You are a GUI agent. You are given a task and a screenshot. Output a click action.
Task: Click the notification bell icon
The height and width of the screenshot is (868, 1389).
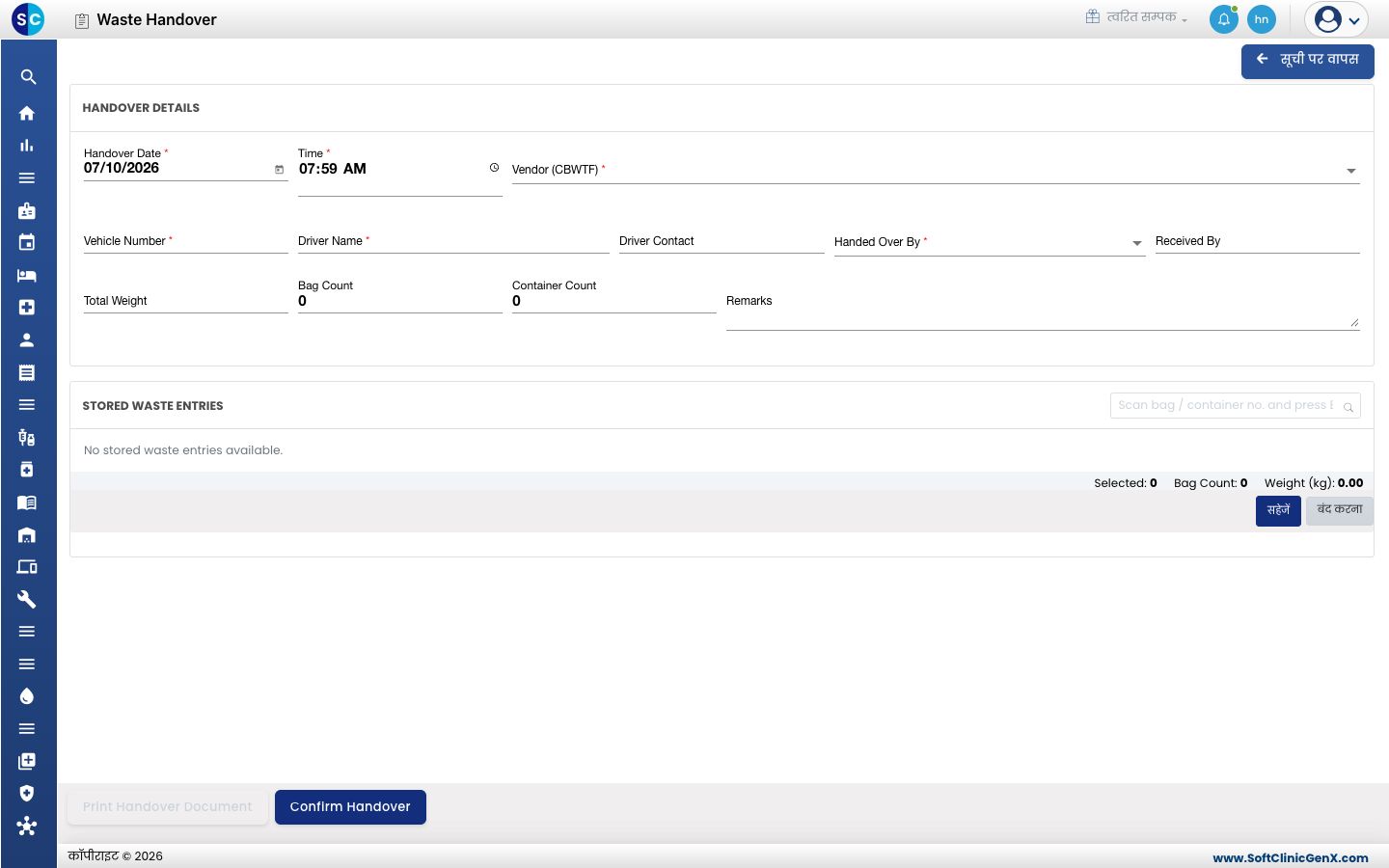[x=1224, y=19]
